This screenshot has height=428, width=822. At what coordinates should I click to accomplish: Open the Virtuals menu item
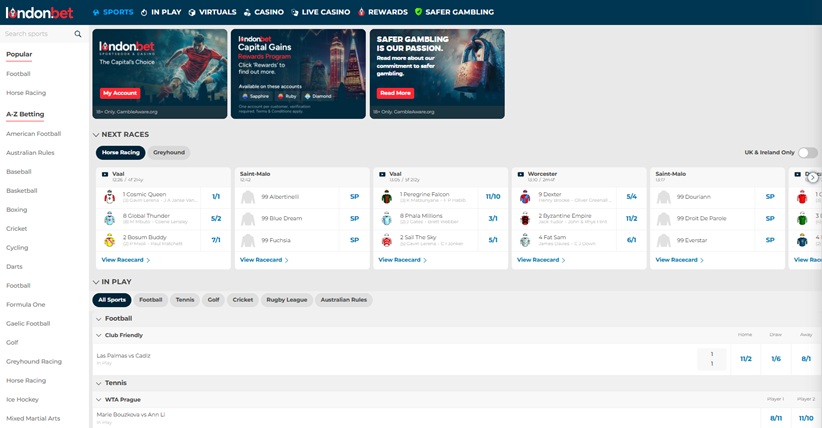click(x=212, y=12)
